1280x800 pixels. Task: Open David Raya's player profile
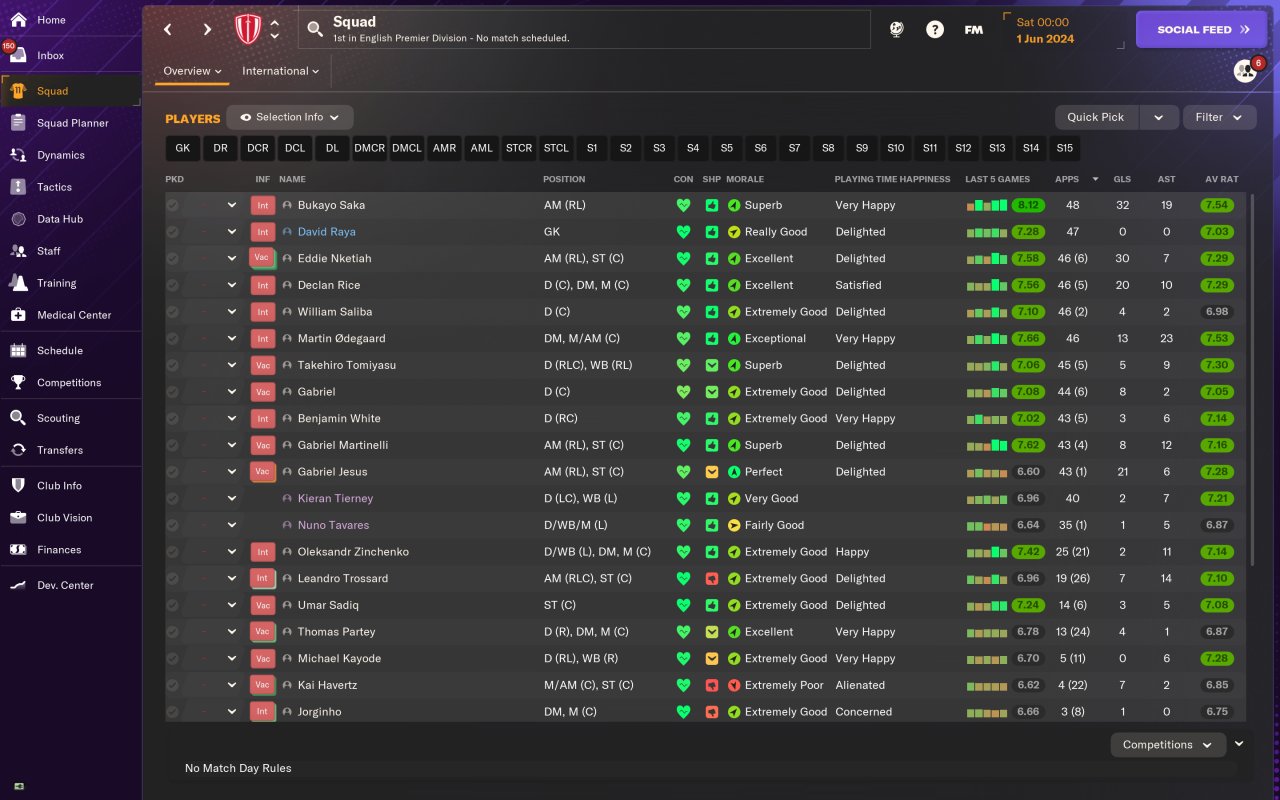(326, 232)
